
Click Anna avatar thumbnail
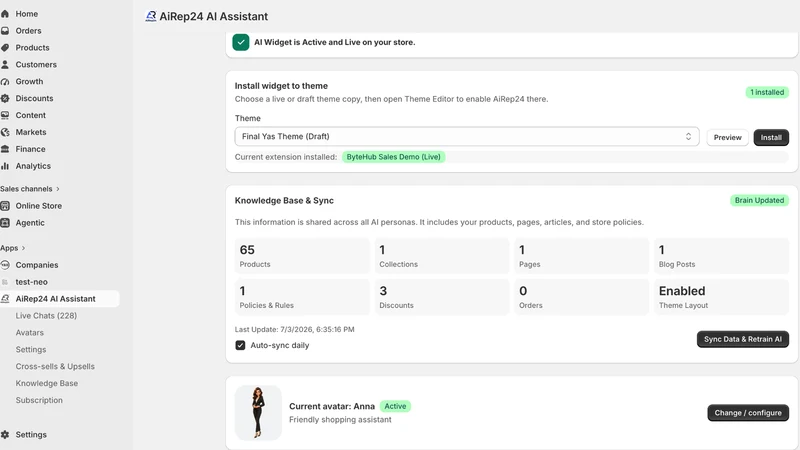[258, 413]
